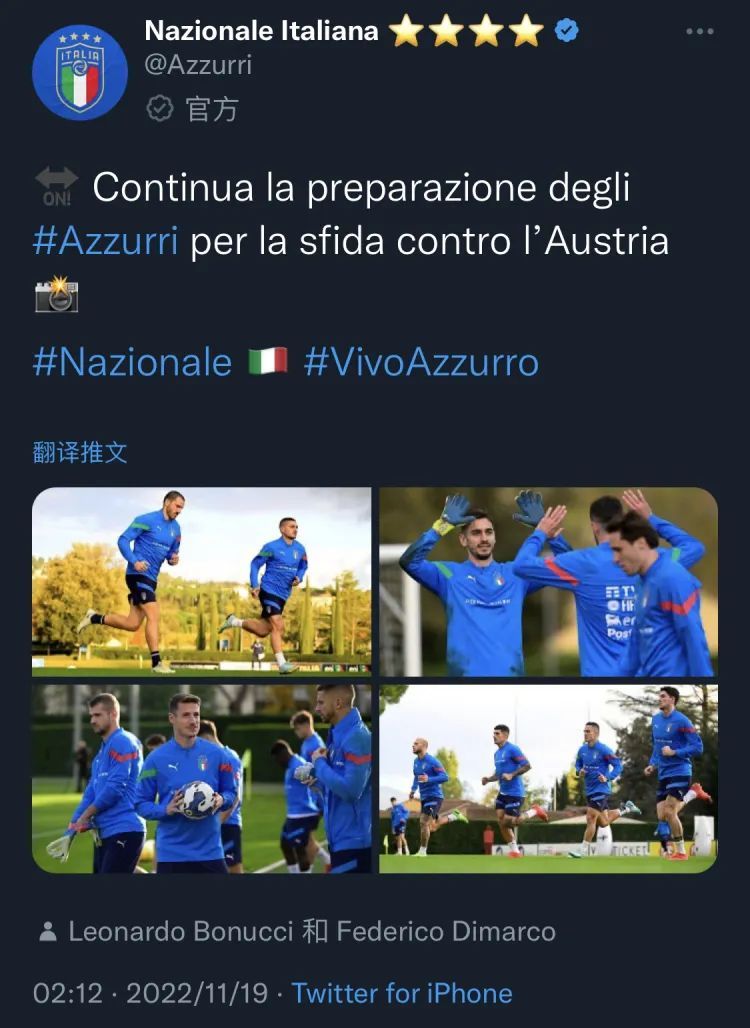Open the #Nazionale hashtag

click(x=132, y=362)
